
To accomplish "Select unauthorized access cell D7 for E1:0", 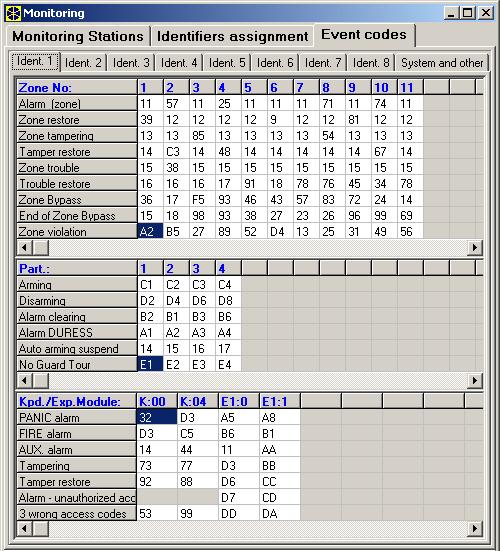I will [x=239, y=497].
